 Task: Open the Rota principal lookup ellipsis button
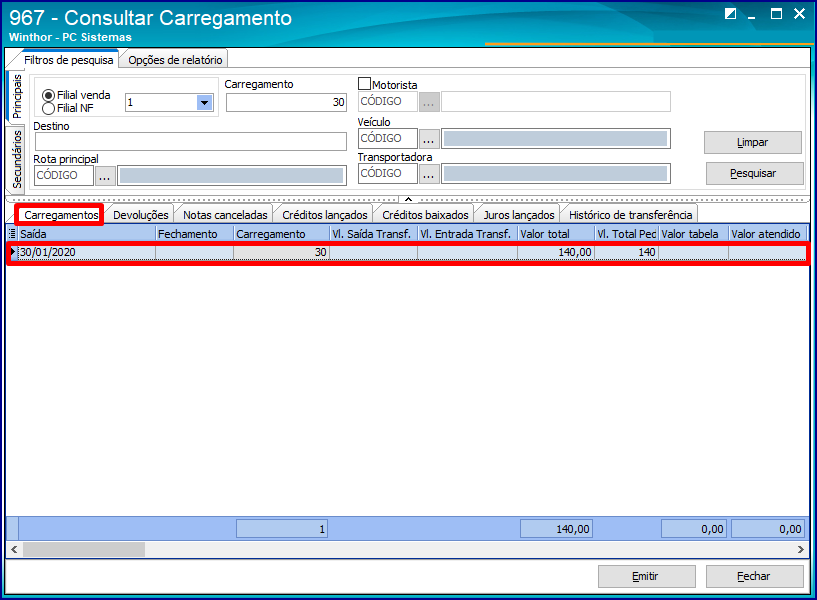tap(105, 176)
